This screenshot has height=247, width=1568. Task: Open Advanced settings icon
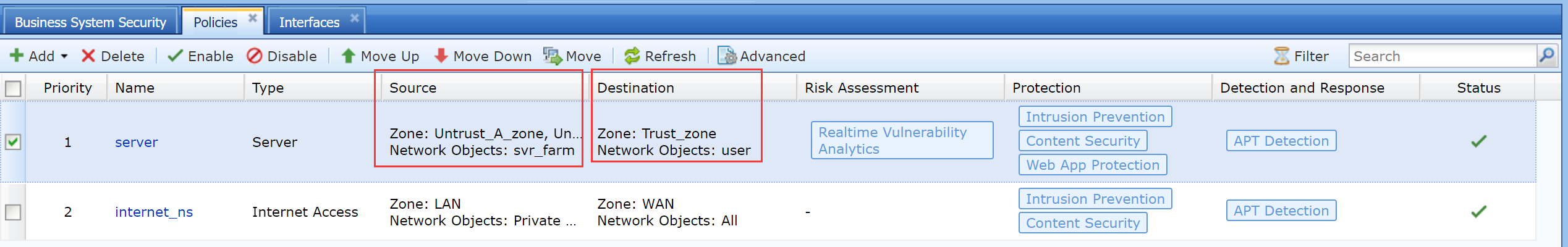pos(727,56)
